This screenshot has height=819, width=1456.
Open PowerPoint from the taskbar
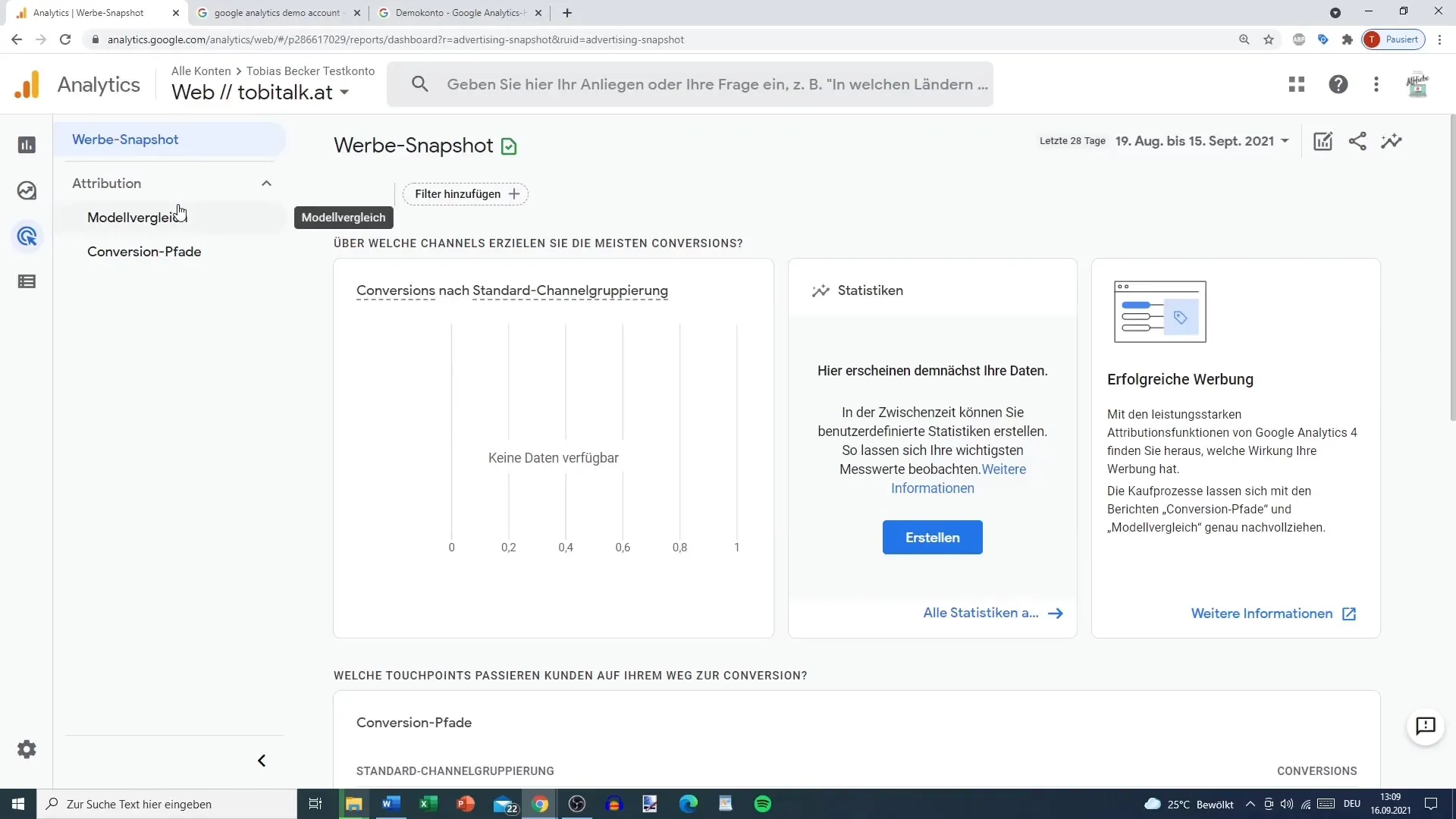pos(466,804)
